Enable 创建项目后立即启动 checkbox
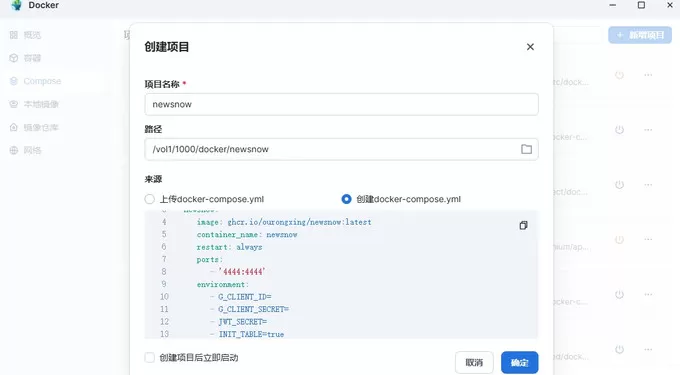The height and width of the screenshot is (375, 680). (150, 358)
